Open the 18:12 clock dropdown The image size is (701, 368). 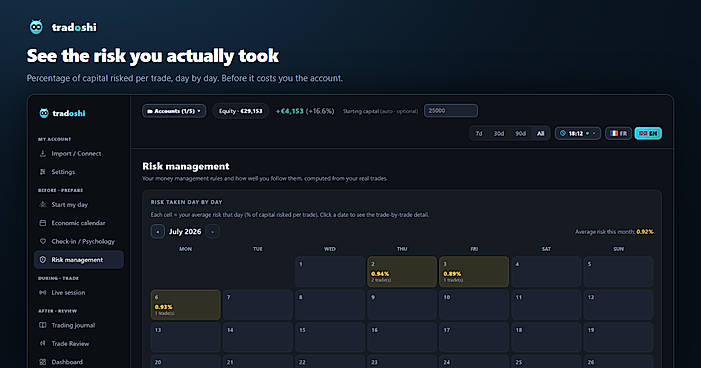pos(578,133)
